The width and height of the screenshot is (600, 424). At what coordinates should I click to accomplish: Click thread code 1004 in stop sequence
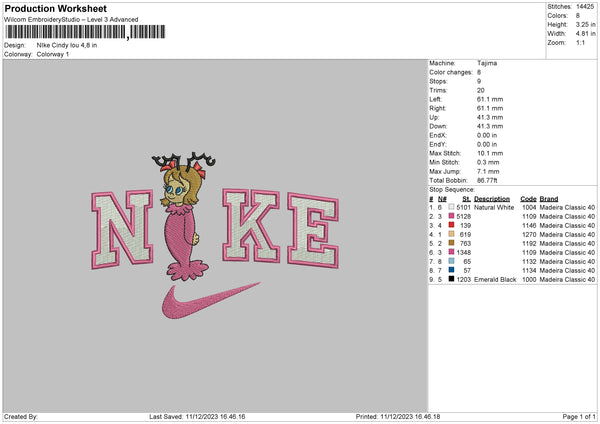pyautogui.click(x=529, y=207)
